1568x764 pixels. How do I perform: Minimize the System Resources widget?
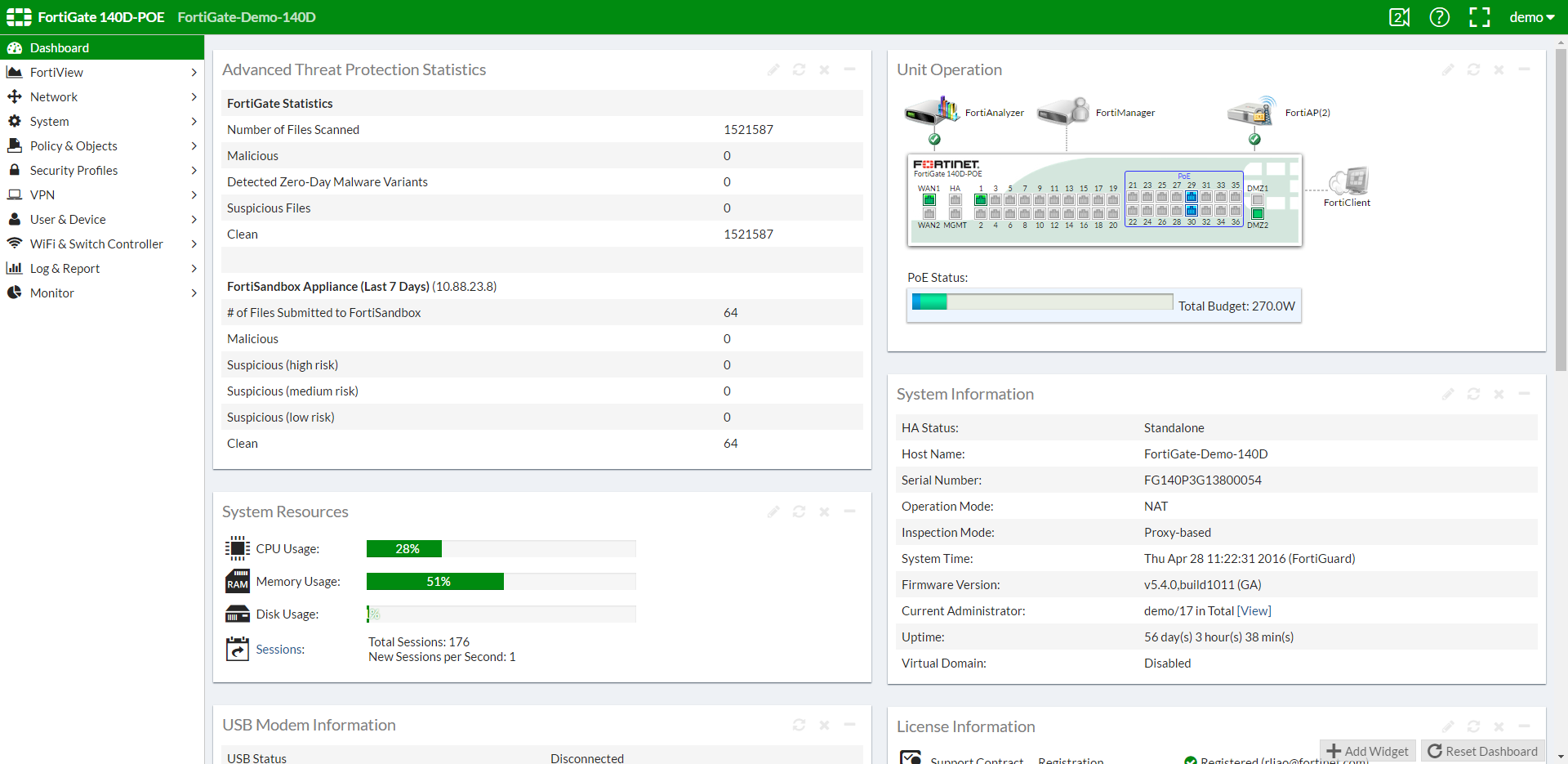coord(849,512)
